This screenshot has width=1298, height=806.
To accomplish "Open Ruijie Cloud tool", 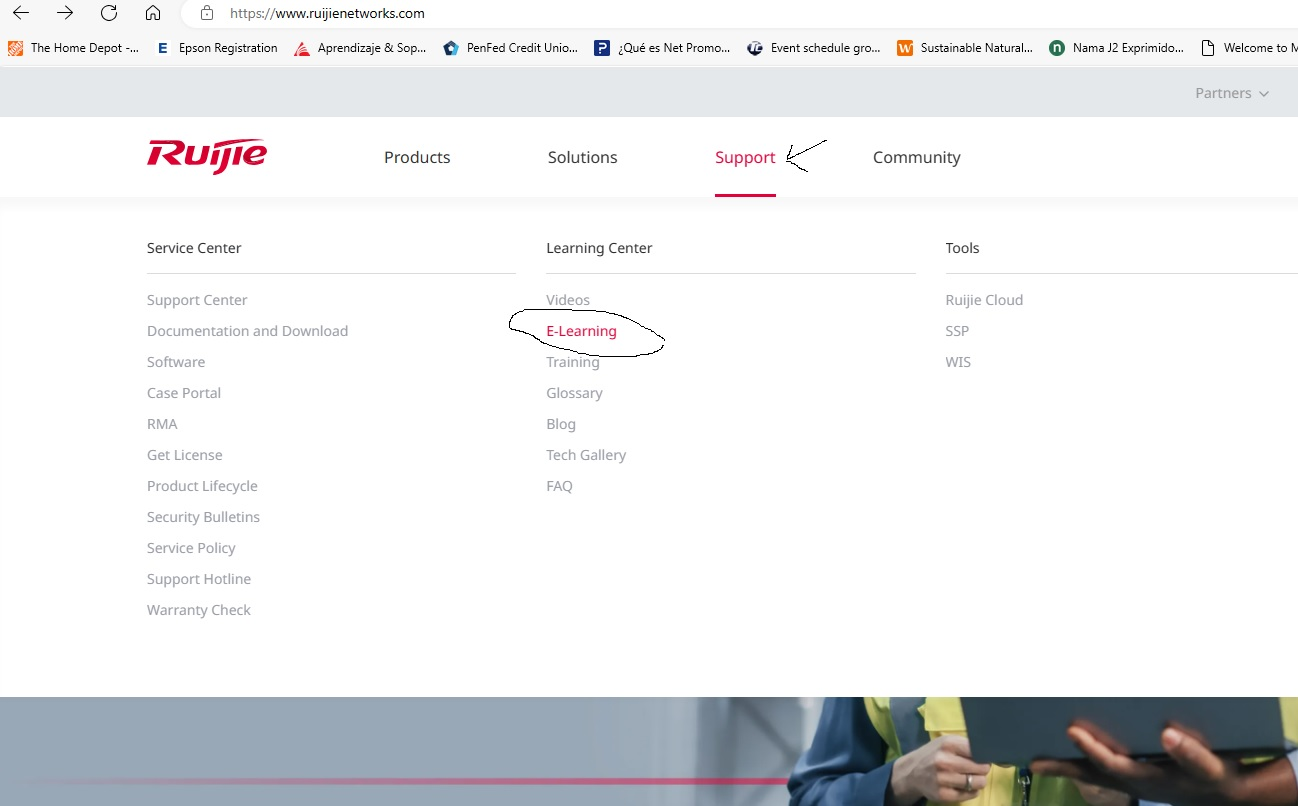I will [x=984, y=300].
